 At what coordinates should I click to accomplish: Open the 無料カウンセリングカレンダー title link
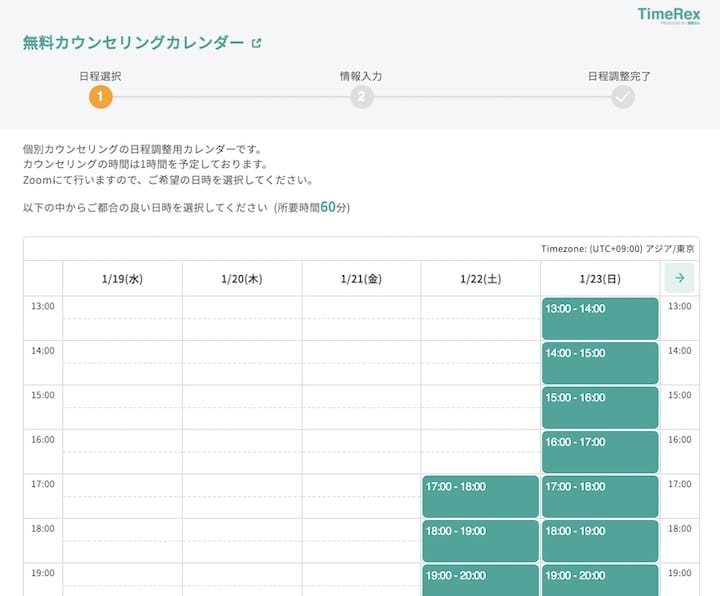coord(133,43)
